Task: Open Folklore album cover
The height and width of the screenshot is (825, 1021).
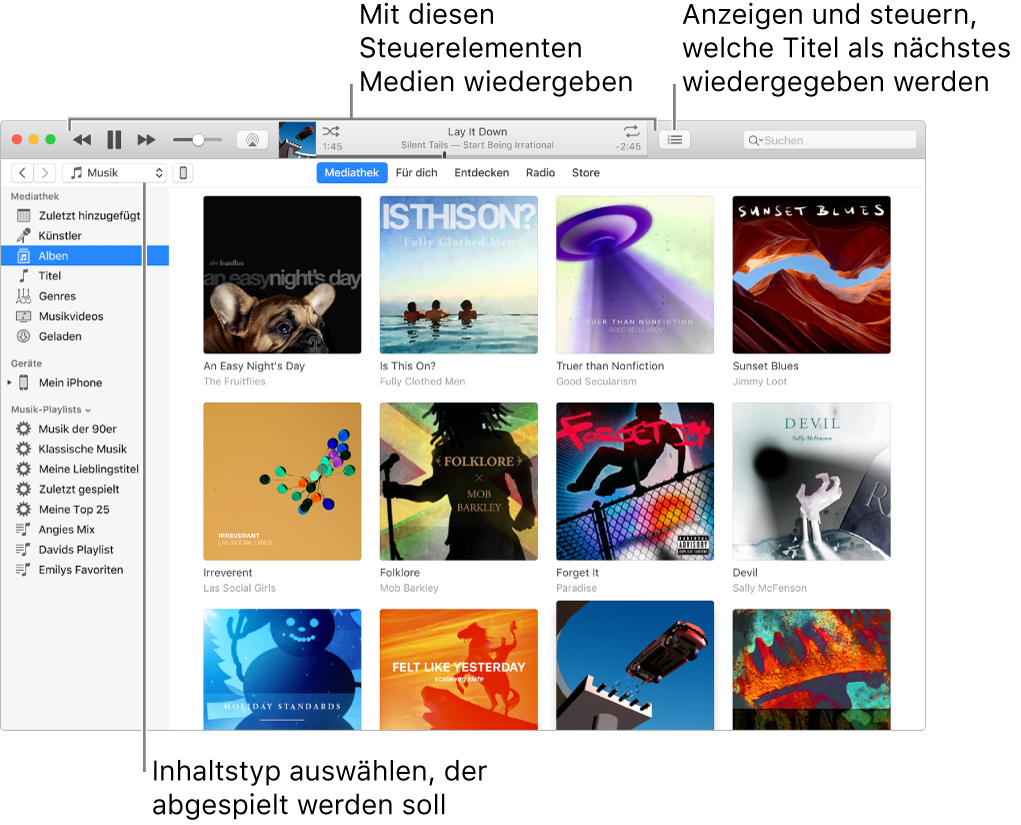Action: 458,481
